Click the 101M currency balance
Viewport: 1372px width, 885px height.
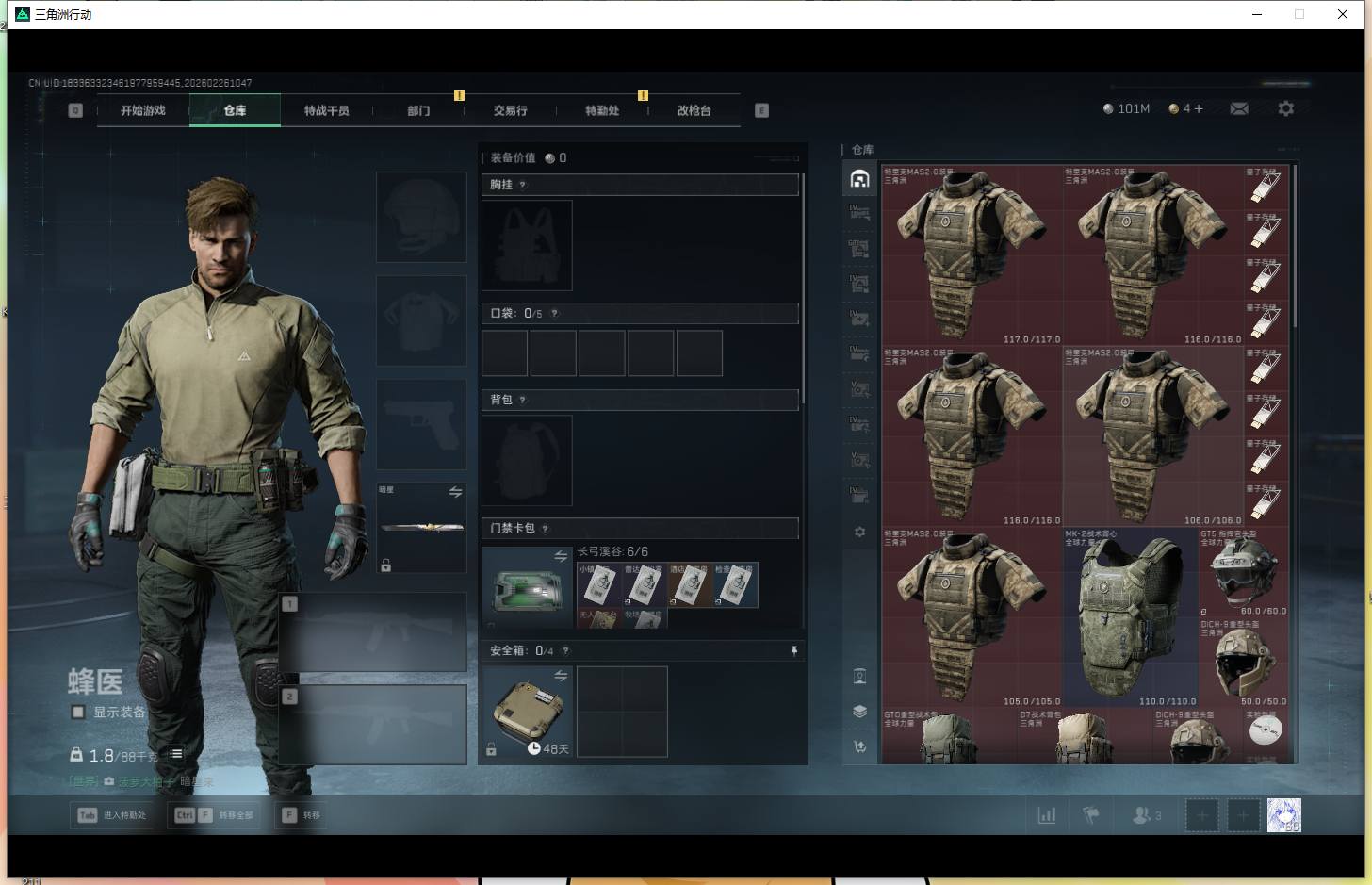click(x=1126, y=108)
